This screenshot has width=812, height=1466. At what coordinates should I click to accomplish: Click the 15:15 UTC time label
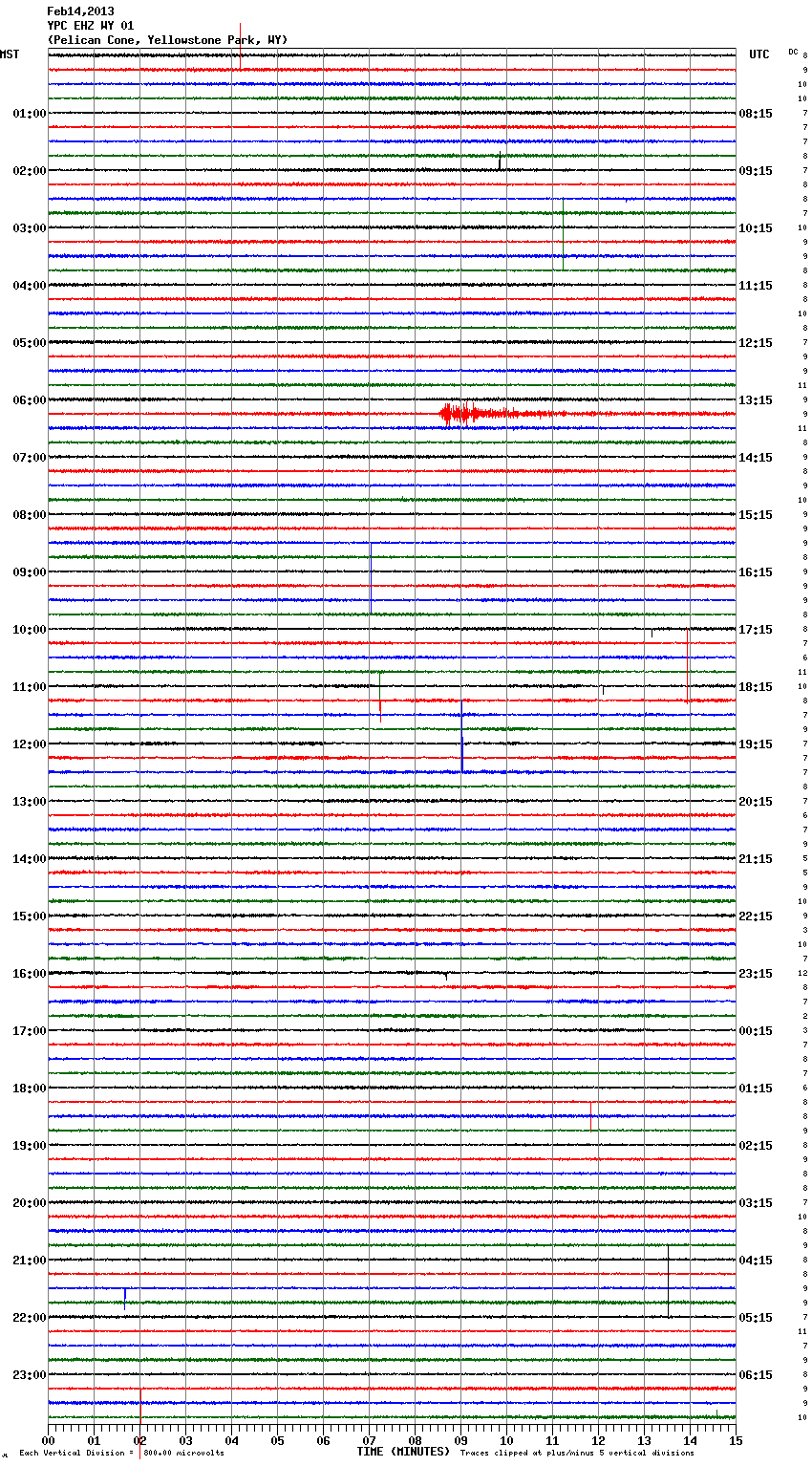tap(756, 515)
